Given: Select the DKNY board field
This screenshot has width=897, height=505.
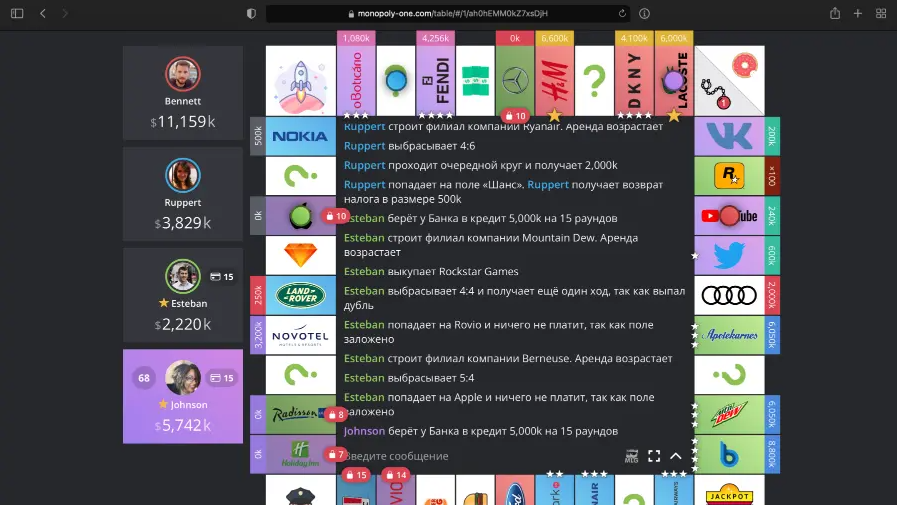Looking at the screenshot, I should (x=634, y=81).
